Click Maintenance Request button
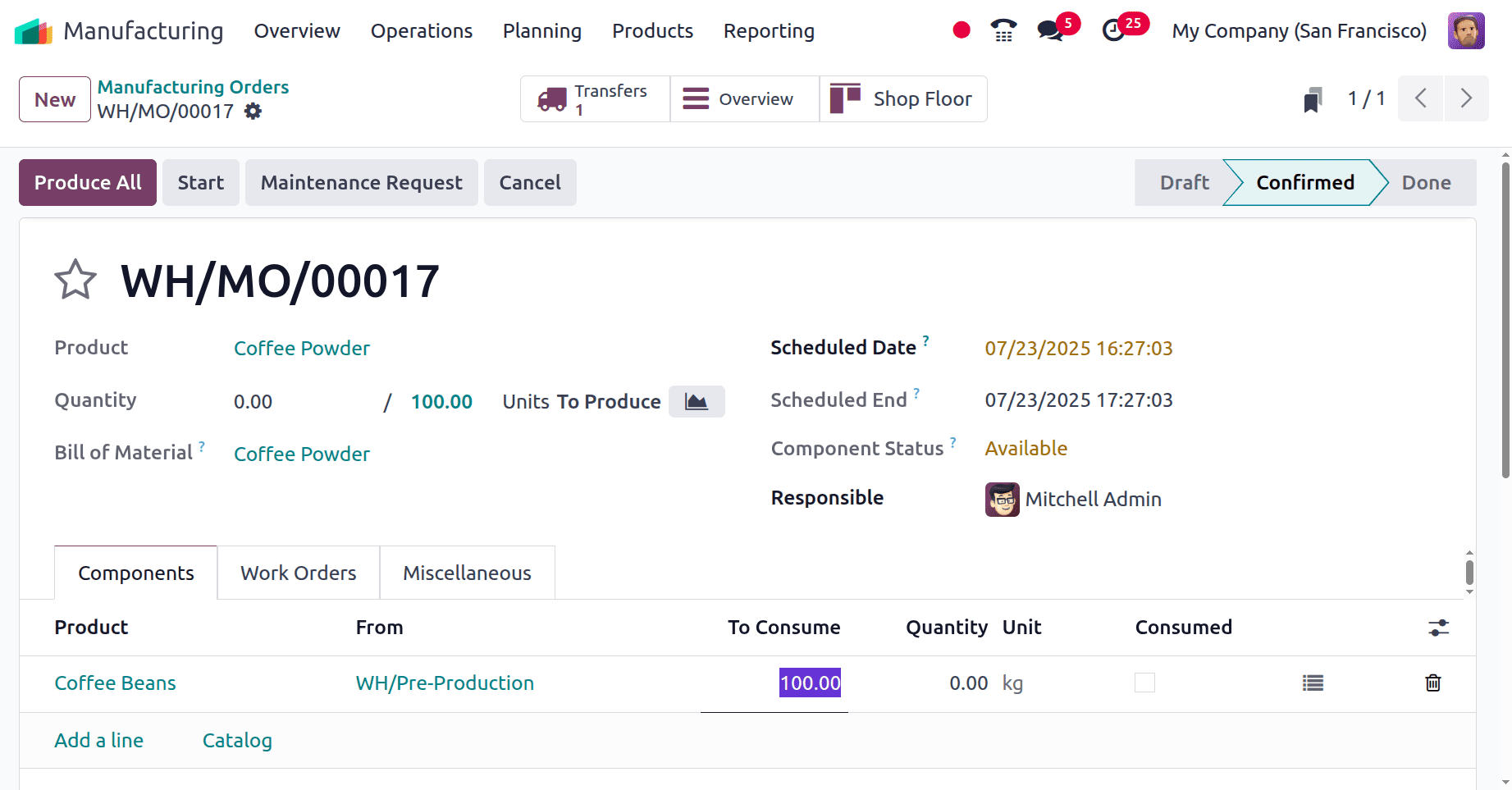Viewport: 1512px width, 790px height. click(x=362, y=182)
